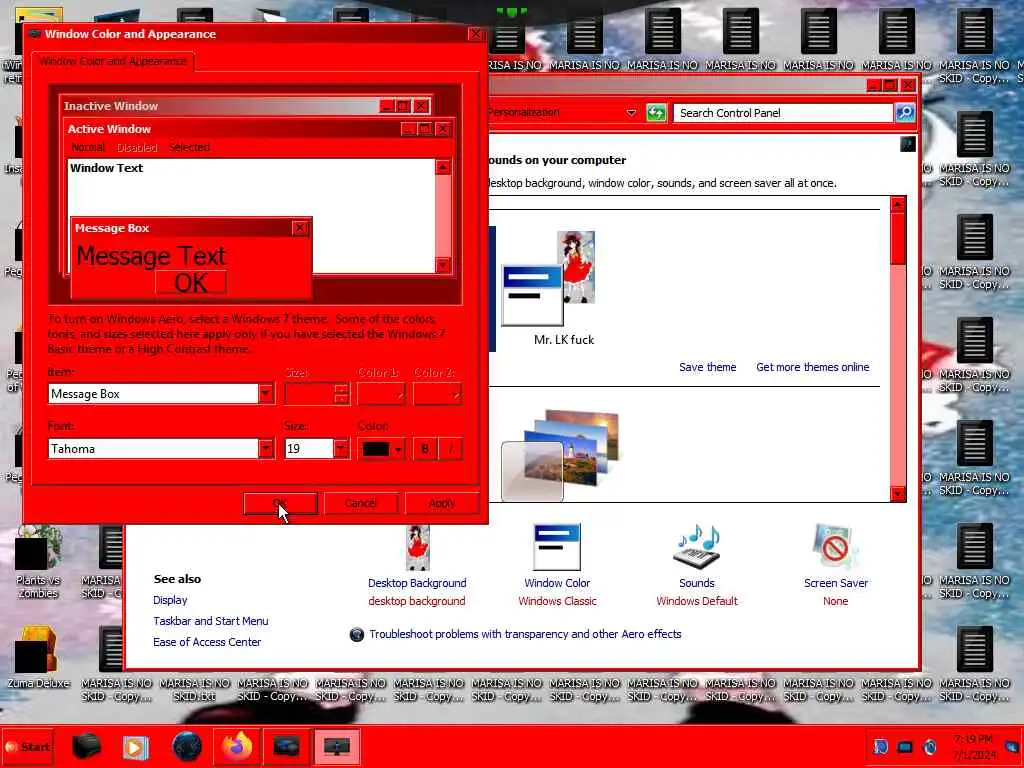Open MARISA IS NO SKID.txt desktop file
This screenshot has height=768, width=1024.
(x=194, y=688)
